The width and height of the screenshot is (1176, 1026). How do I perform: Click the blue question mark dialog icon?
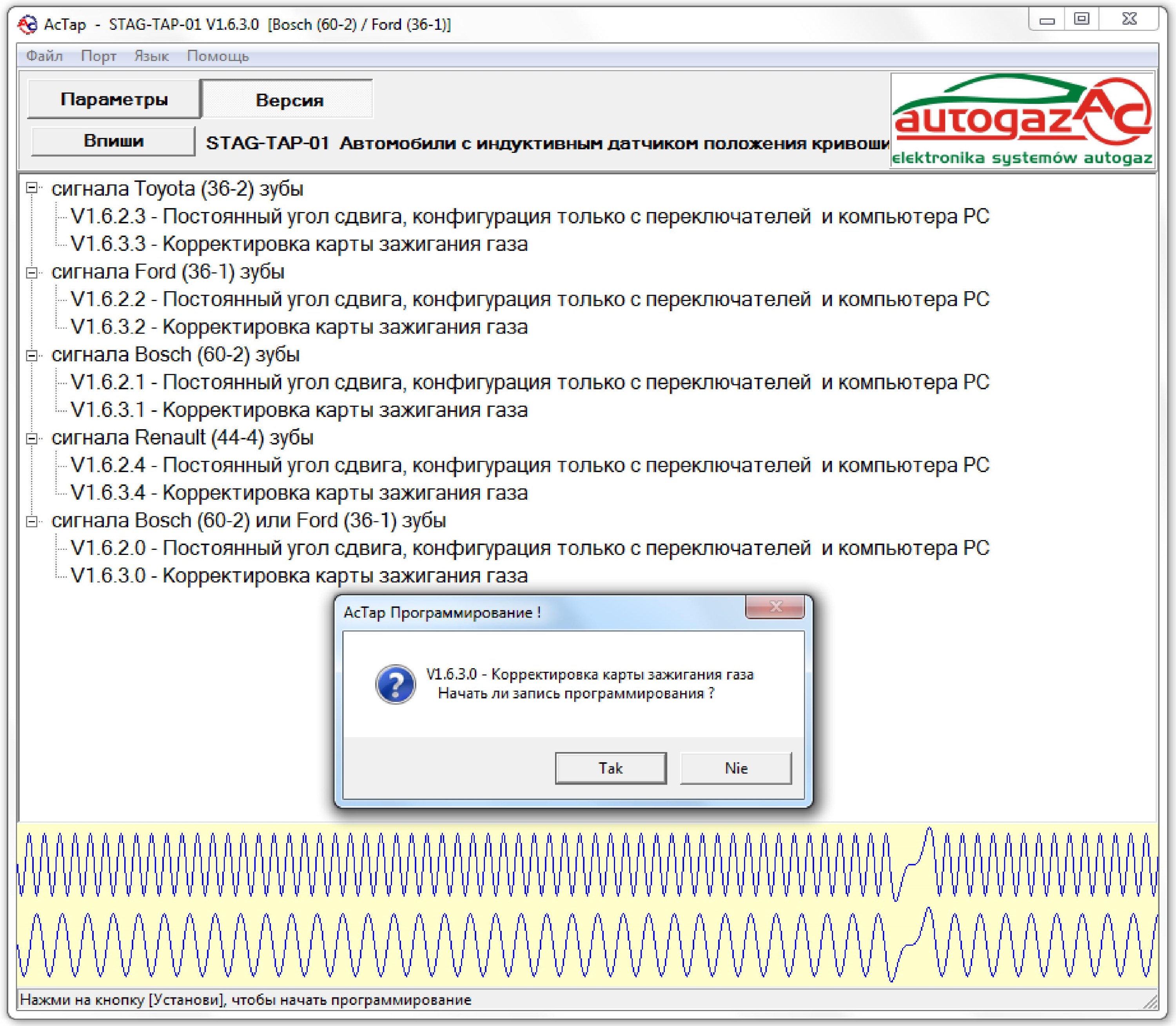(x=395, y=684)
